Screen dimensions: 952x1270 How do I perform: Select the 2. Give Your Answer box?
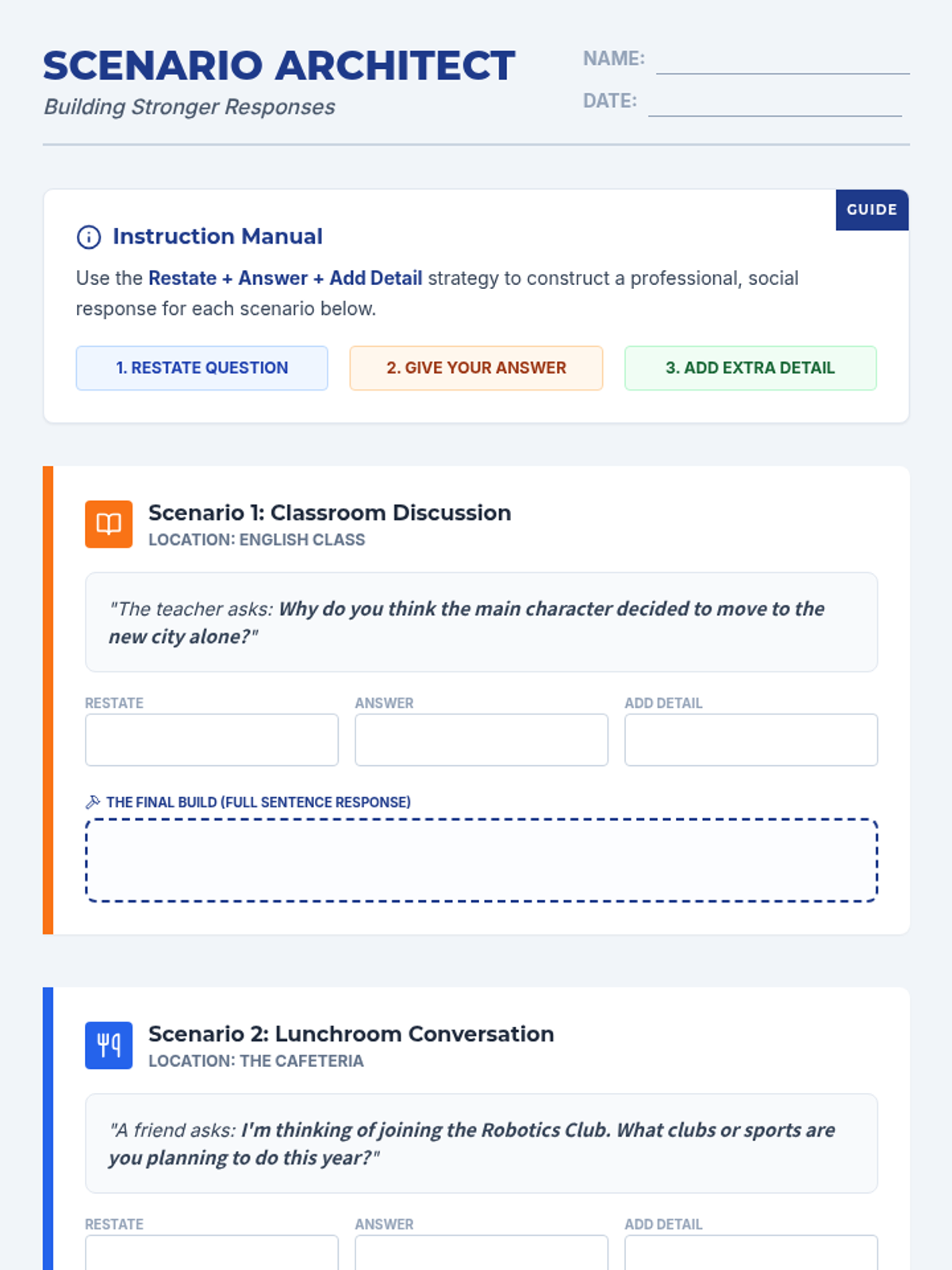(x=476, y=368)
